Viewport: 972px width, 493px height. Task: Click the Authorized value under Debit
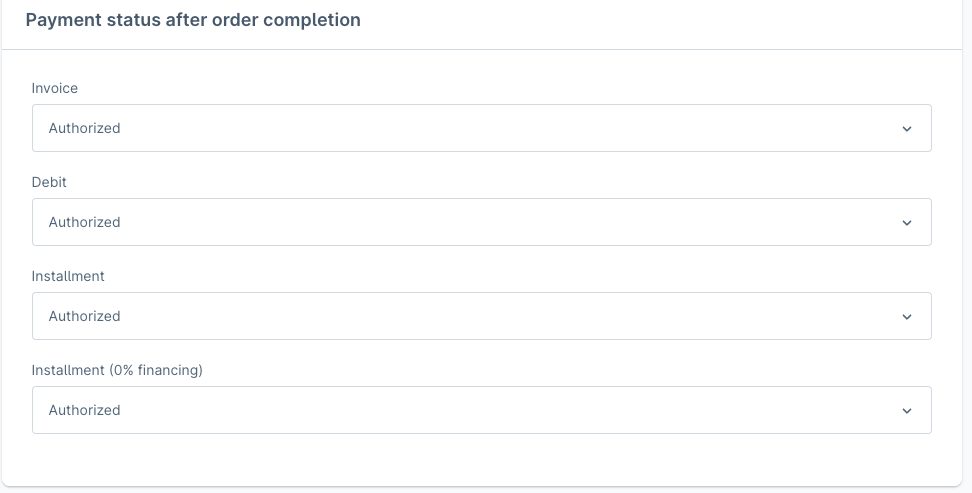(85, 222)
